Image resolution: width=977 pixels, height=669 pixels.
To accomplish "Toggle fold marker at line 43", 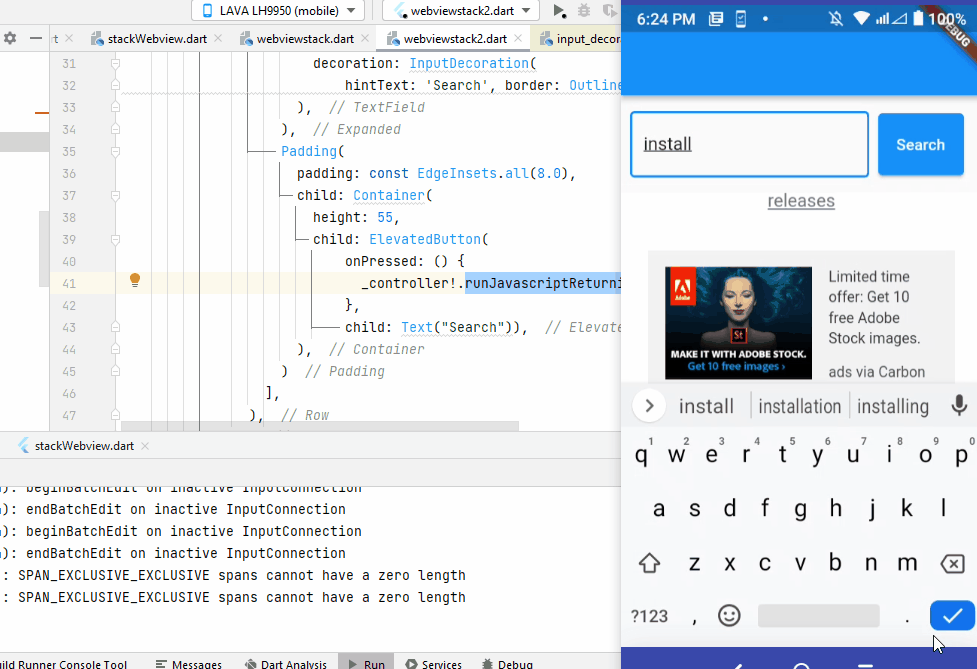I will [x=115, y=328].
